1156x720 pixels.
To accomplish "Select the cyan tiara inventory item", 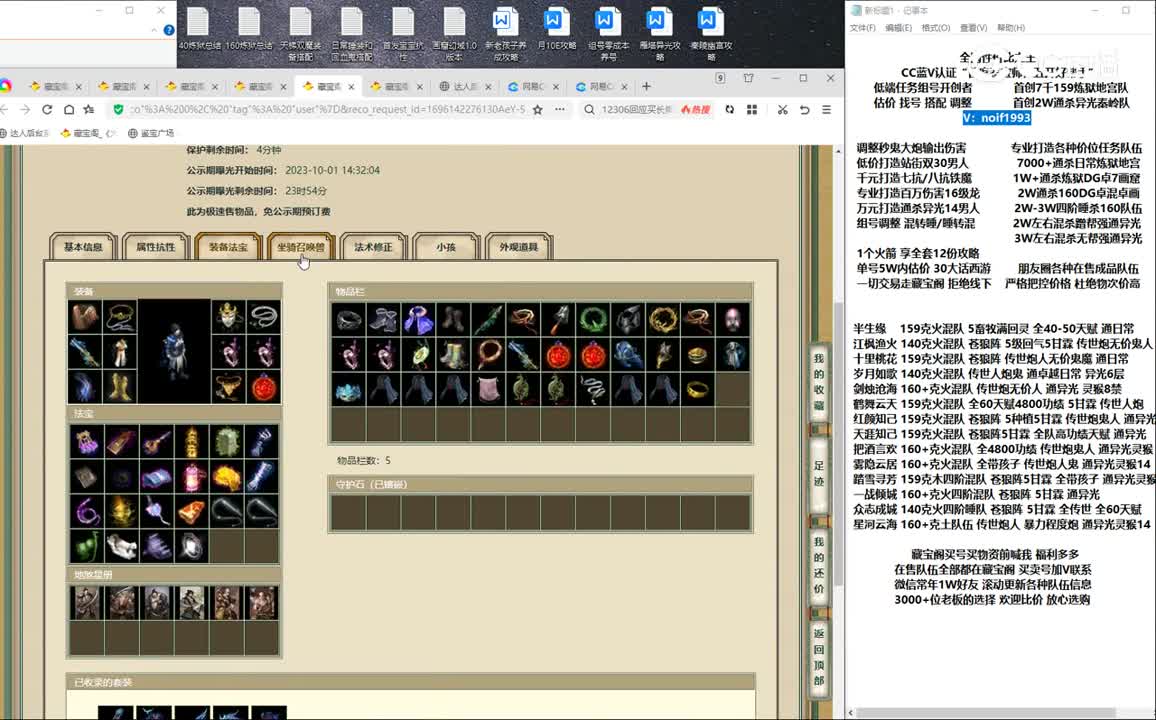I will point(349,389).
